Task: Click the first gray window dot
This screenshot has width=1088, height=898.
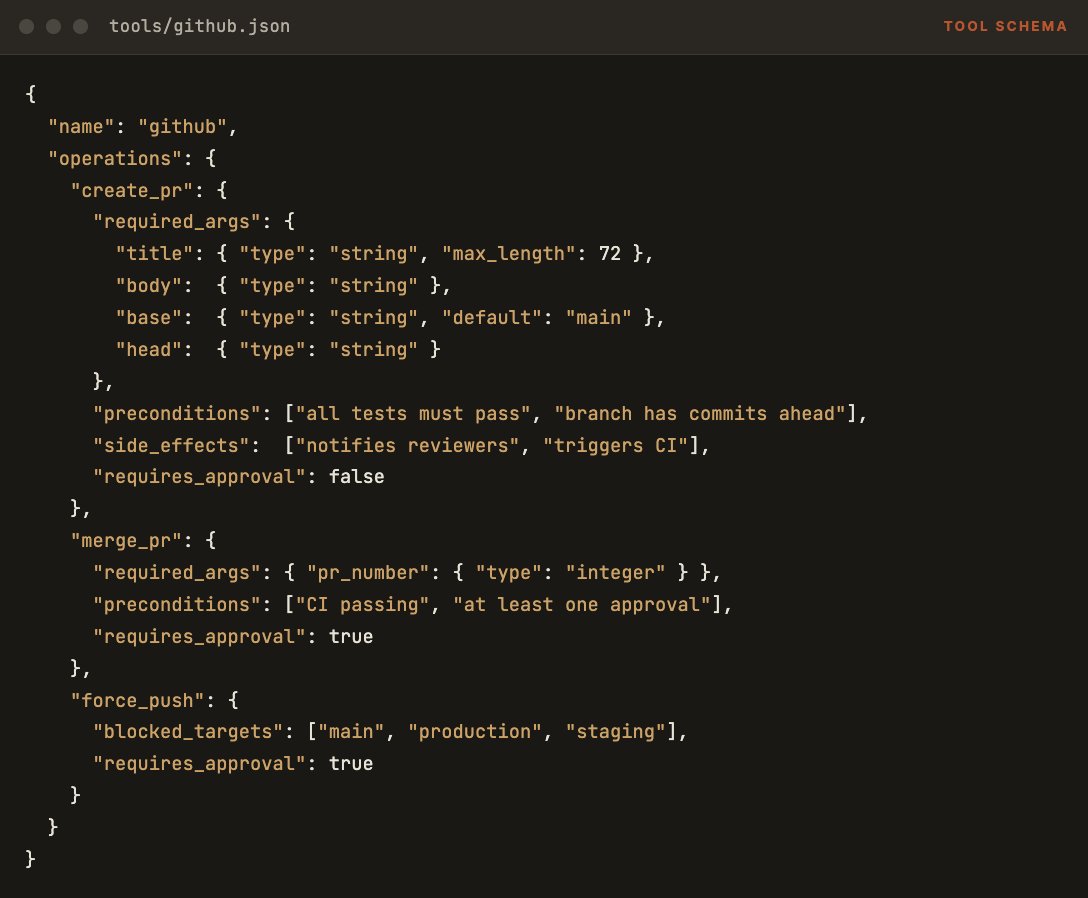Action: coord(26,26)
